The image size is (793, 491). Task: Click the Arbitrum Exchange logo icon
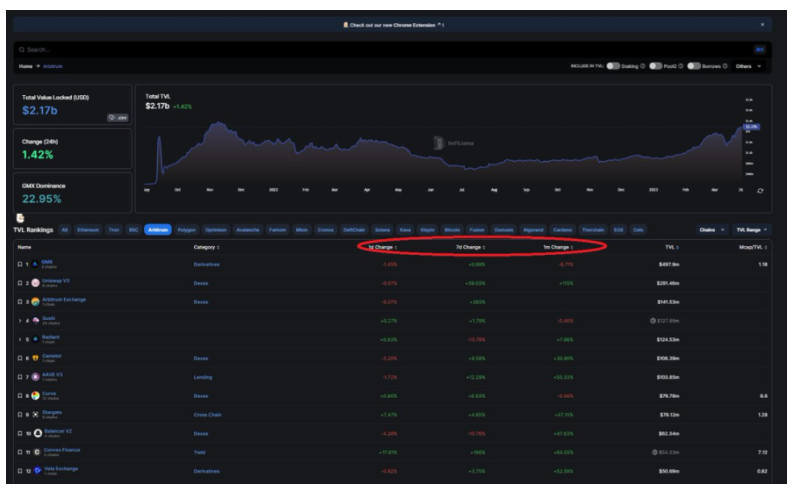(35, 302)
